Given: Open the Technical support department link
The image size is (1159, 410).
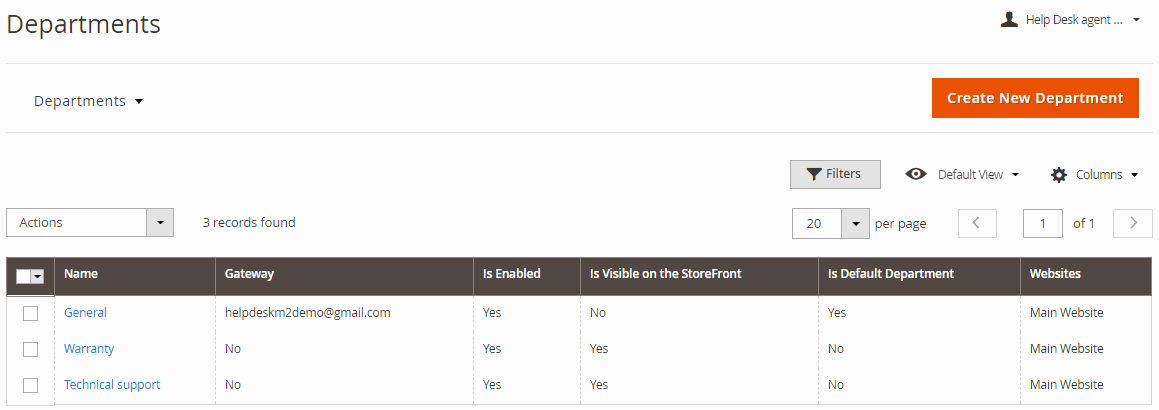Looking at the screenshot, I should coord(112,384).
